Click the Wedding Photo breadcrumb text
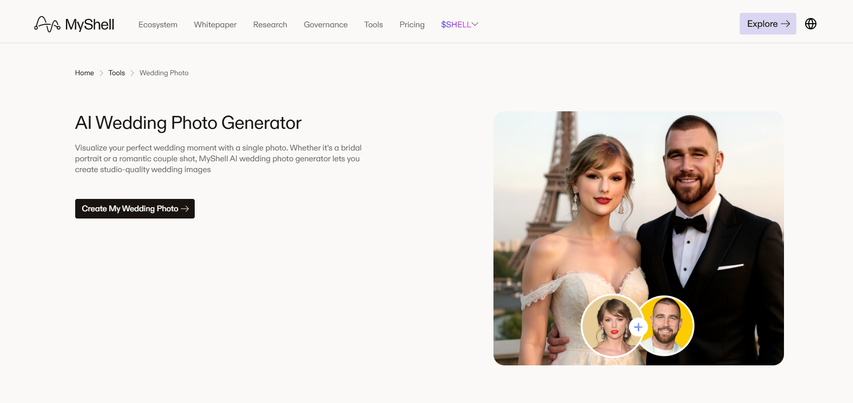 pyautogui.click(x=164, y=73)
